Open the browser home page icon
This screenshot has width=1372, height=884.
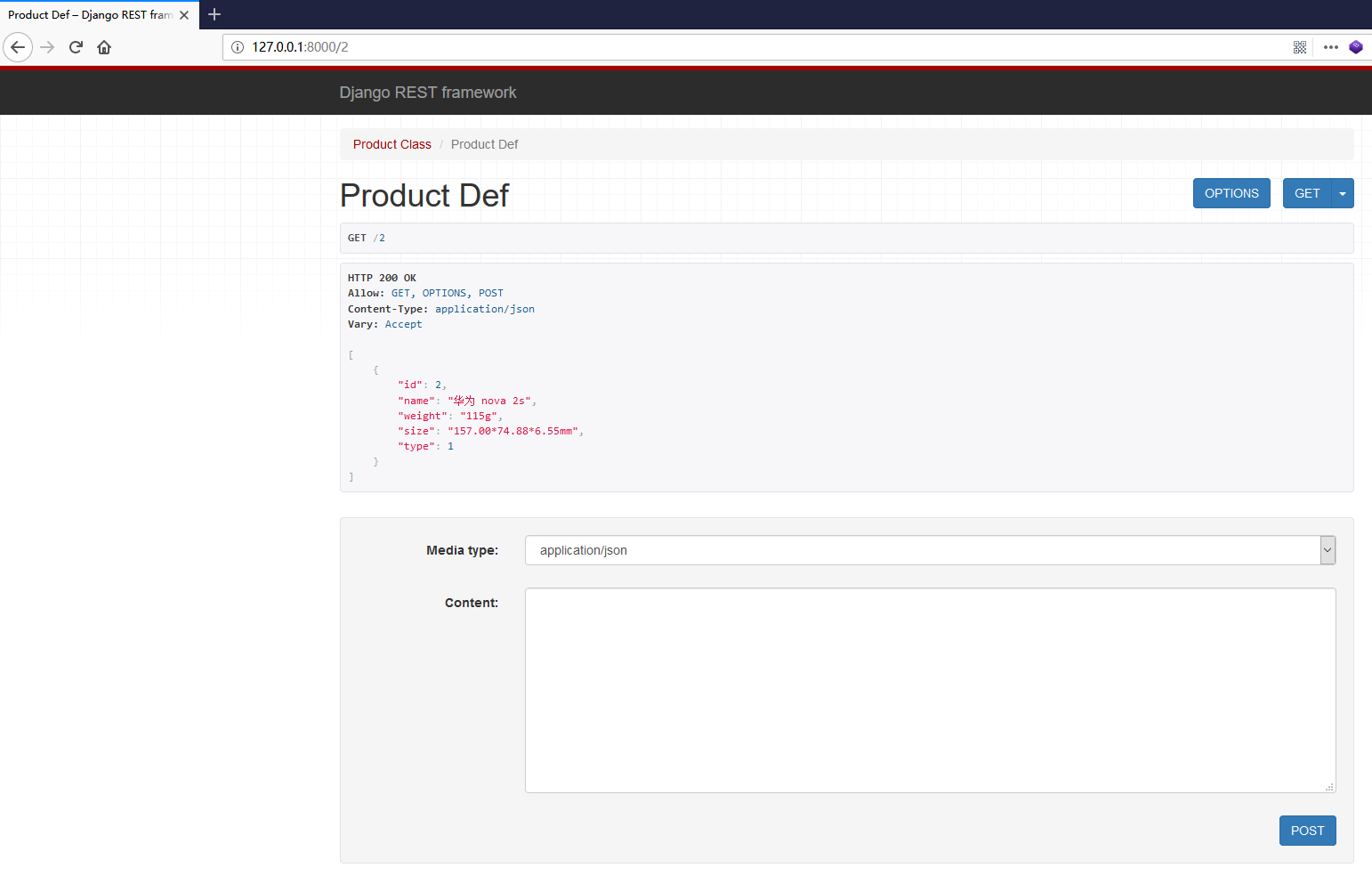pyautogui.click(x=104, y=47)
